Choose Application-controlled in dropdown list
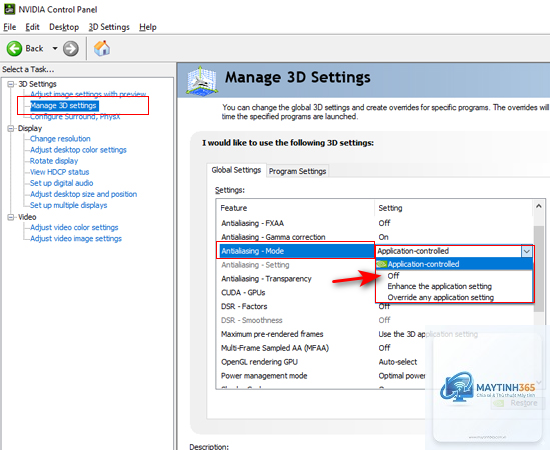 pyautogui.click(x=454, y=264)
